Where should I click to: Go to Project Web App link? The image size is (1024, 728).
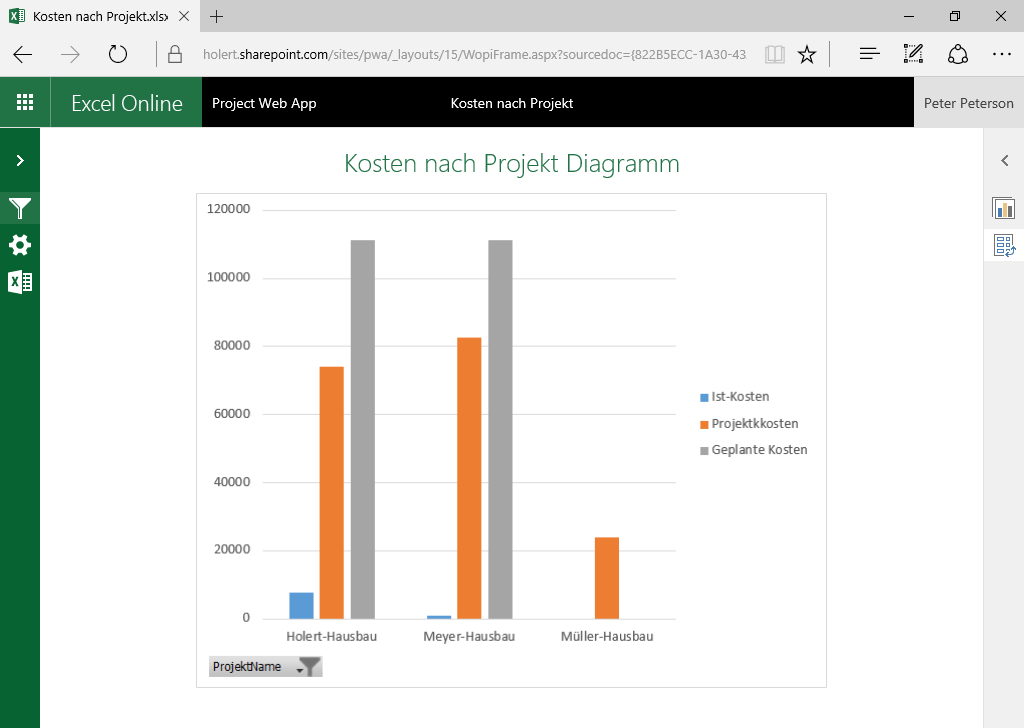pos(264,103)
